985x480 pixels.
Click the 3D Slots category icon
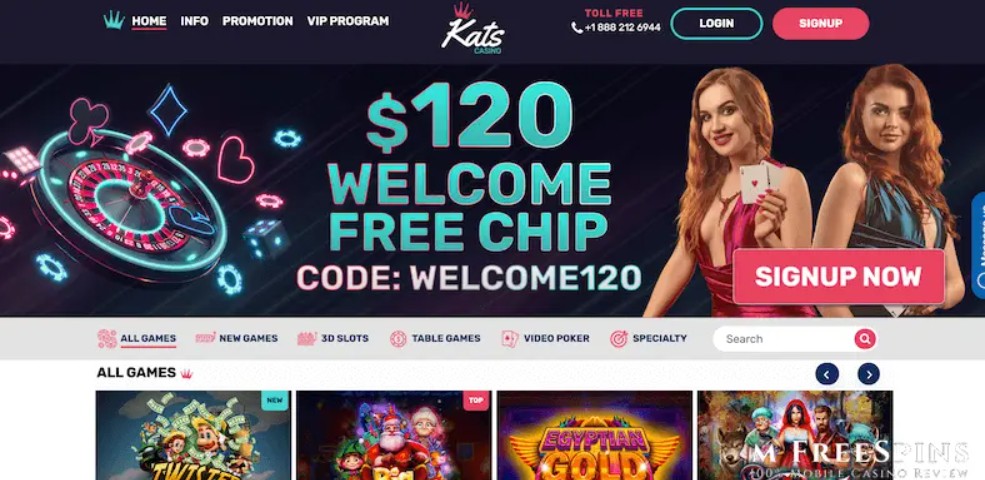(x=307, y=339)
